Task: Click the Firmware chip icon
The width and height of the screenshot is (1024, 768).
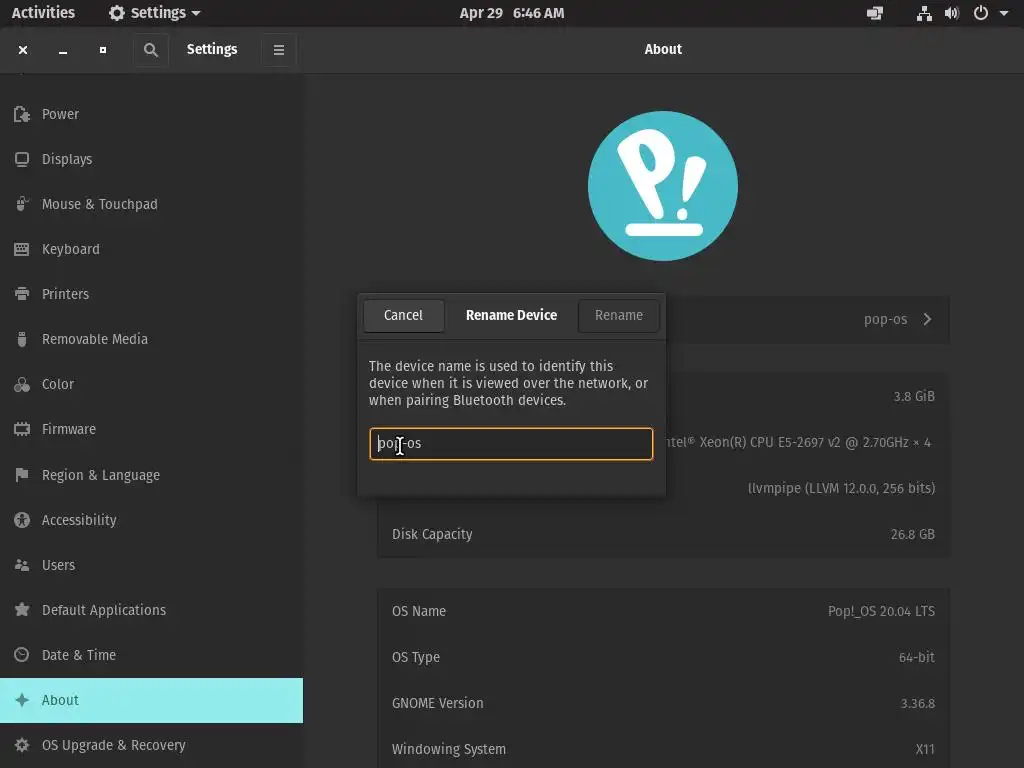Action: coord(22,429)
